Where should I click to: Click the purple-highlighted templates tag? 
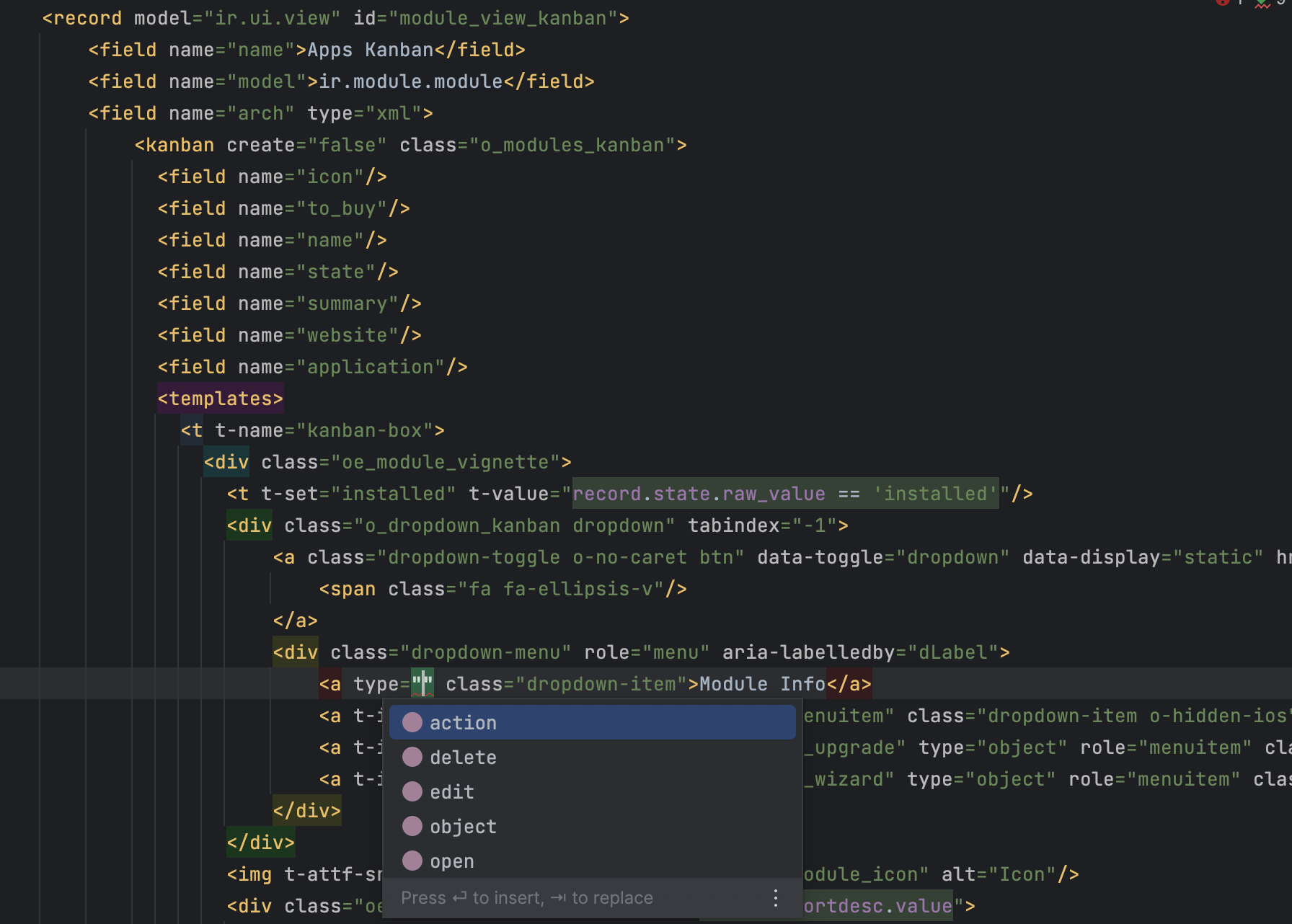(x=219, y=398)
